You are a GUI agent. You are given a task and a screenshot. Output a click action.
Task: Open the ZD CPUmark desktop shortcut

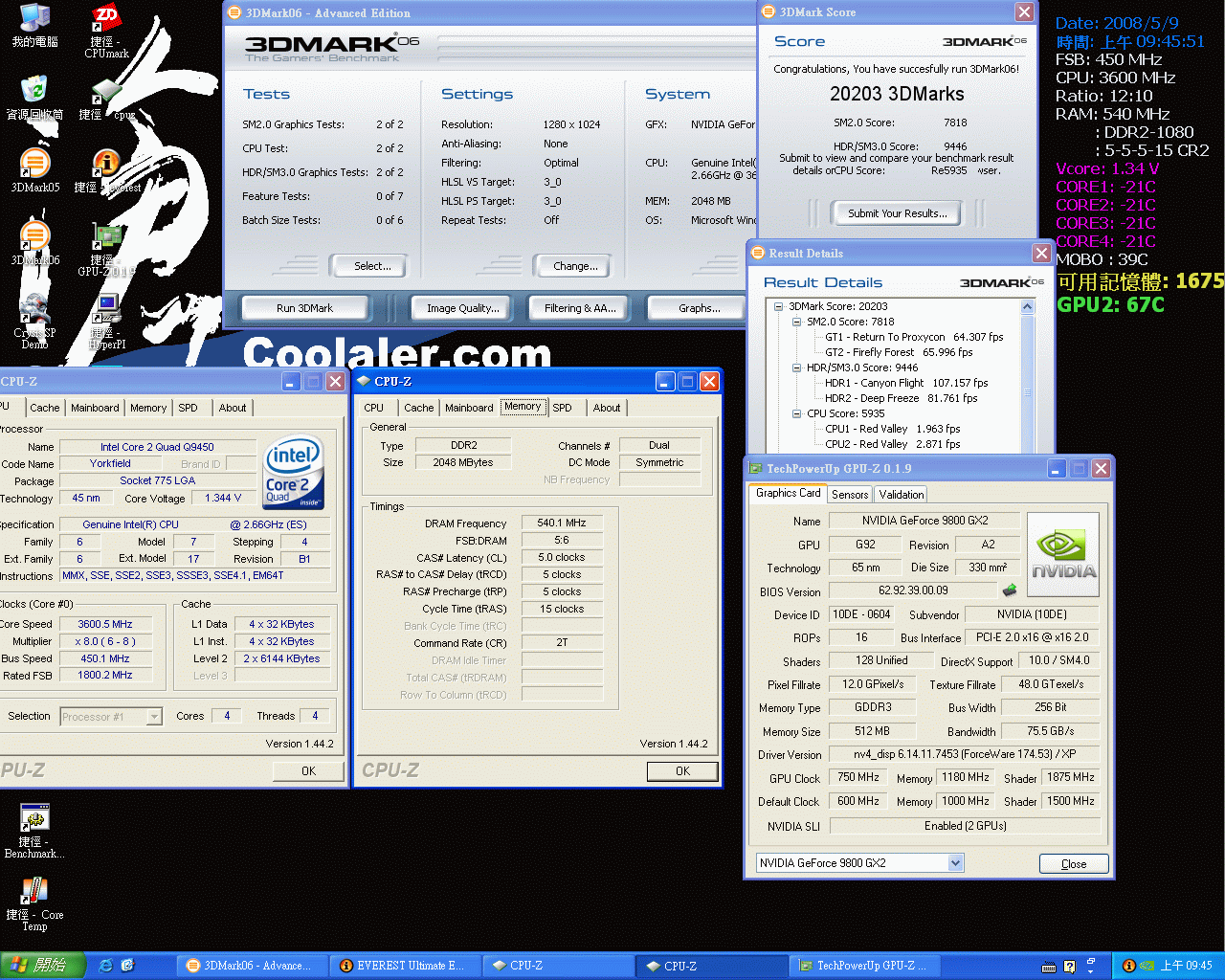pyautogui.click(x=106, y=32)
